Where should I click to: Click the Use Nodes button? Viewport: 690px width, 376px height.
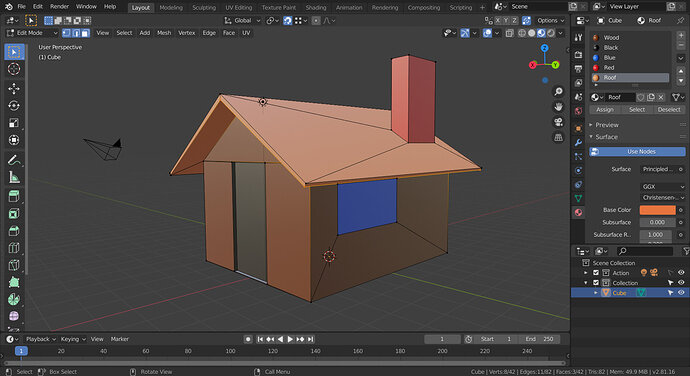pos(638,151)
